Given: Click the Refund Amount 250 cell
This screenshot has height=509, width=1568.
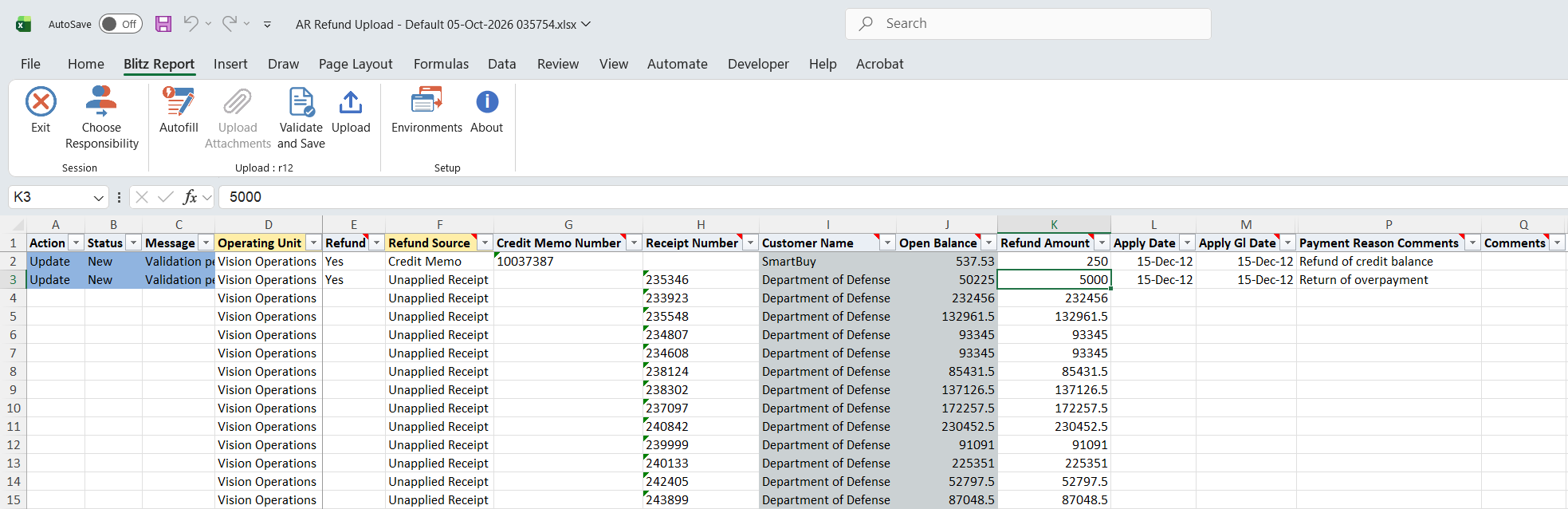Looking at the screenshot, I should 1054,262.
